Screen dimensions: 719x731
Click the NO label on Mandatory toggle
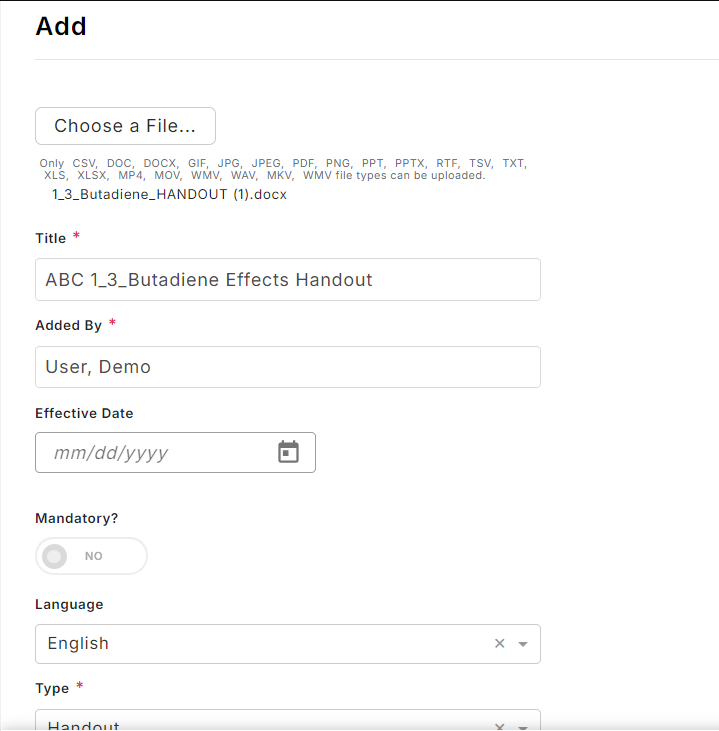[93, 556]
